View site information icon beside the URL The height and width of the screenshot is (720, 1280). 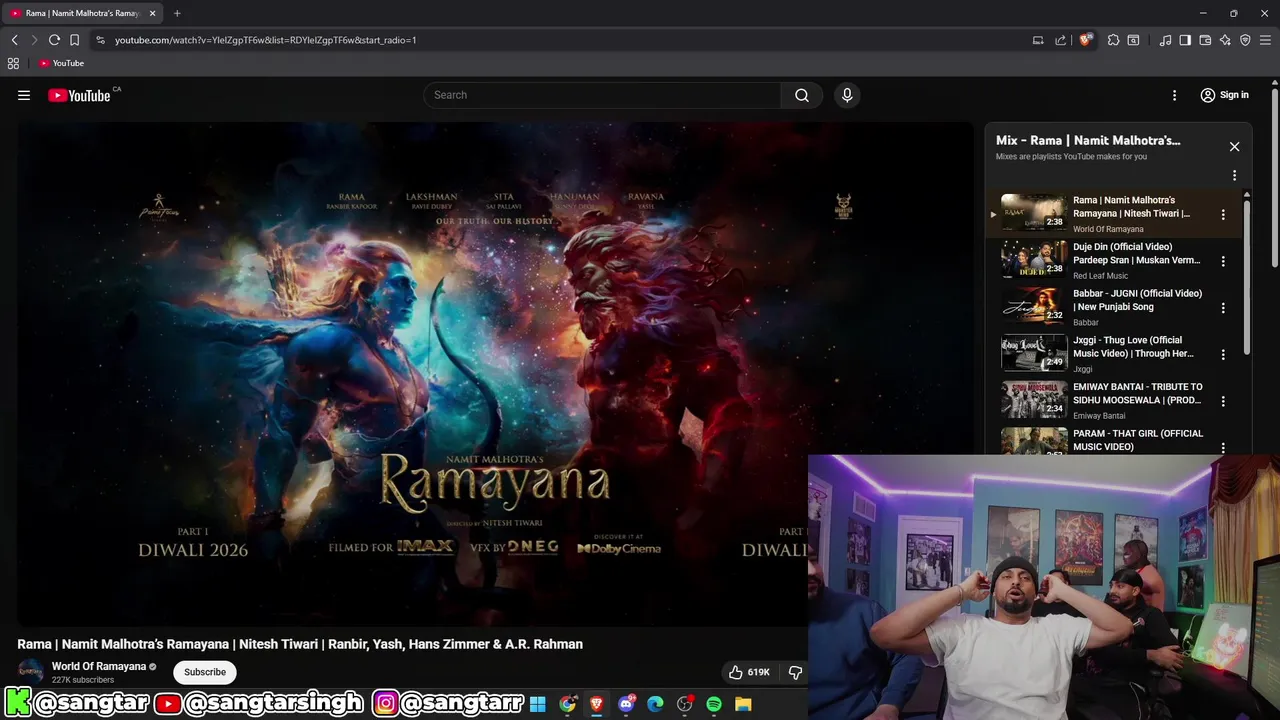pyautogui.click(x=100, y=40)
